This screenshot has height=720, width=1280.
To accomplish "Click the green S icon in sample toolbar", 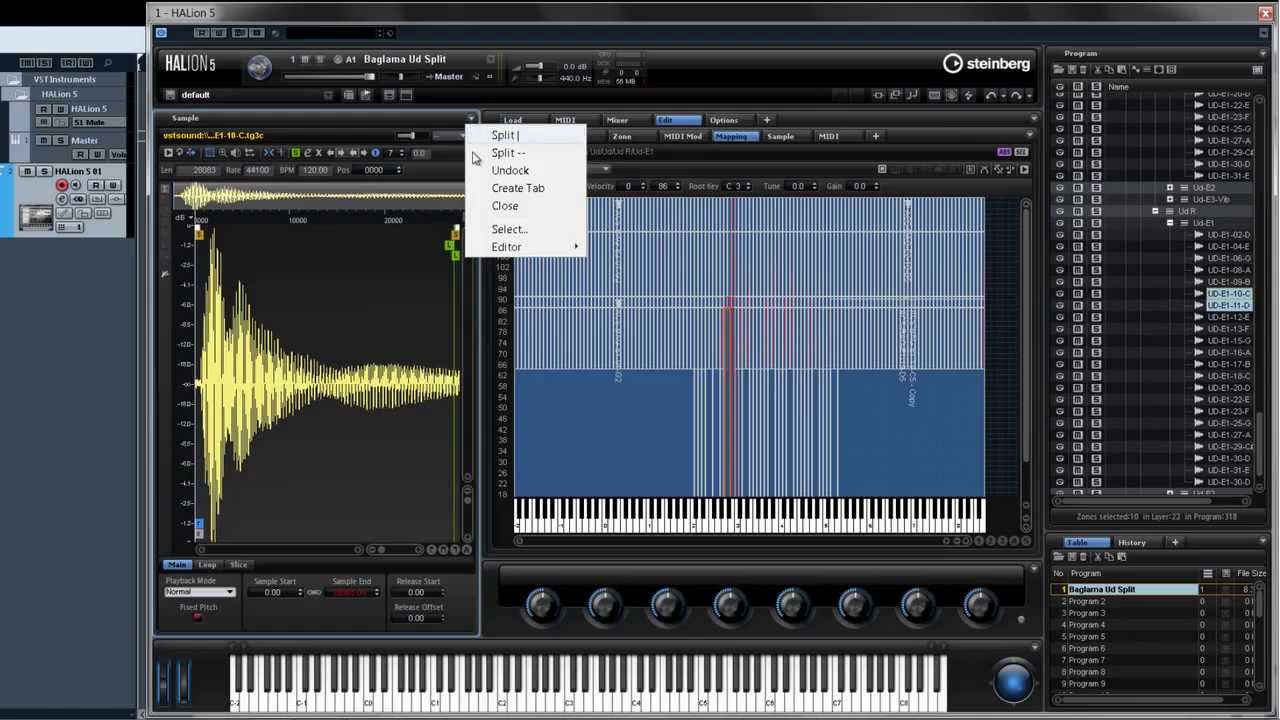I will pyautogui.click(x=295, y=153).
